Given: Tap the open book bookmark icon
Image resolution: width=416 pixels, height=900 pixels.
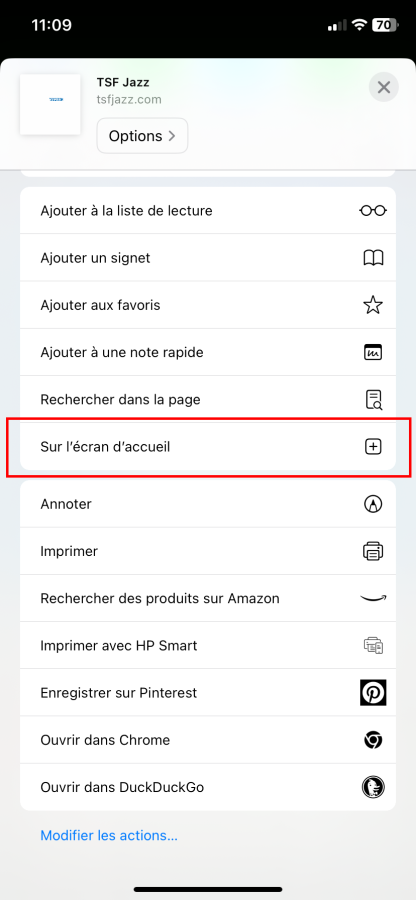Looking at the screenshot, I should (373, 258).
